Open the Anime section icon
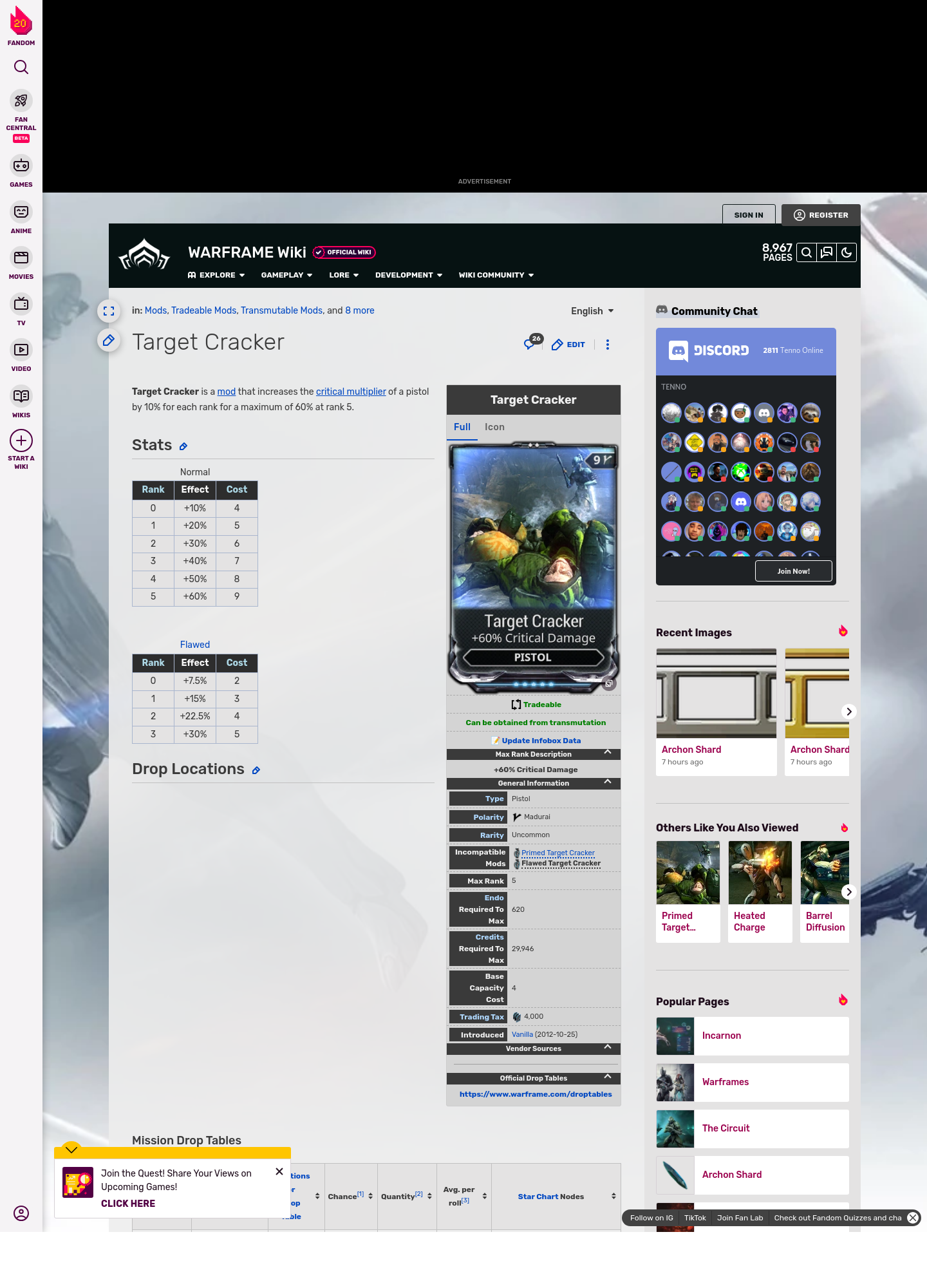Screen dimensions: 927x1288 [x=21, y=212]
